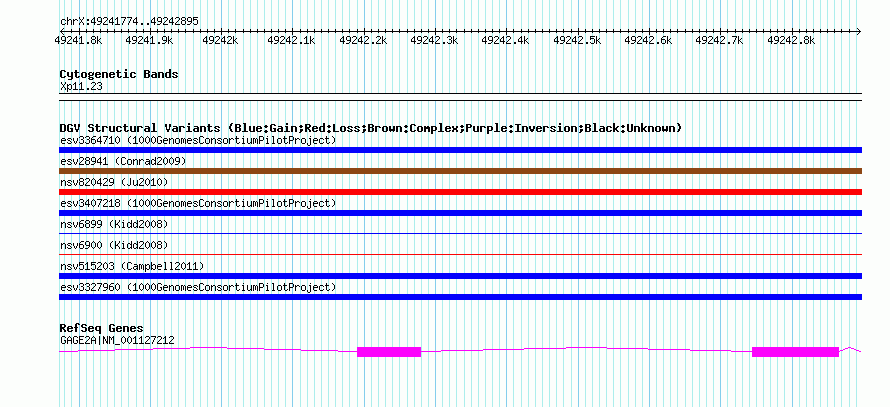The height and width of the screenshot is (407, 890).
Task: Click the 49242.7k ruler tick label
Action: (x=719, y=40)
